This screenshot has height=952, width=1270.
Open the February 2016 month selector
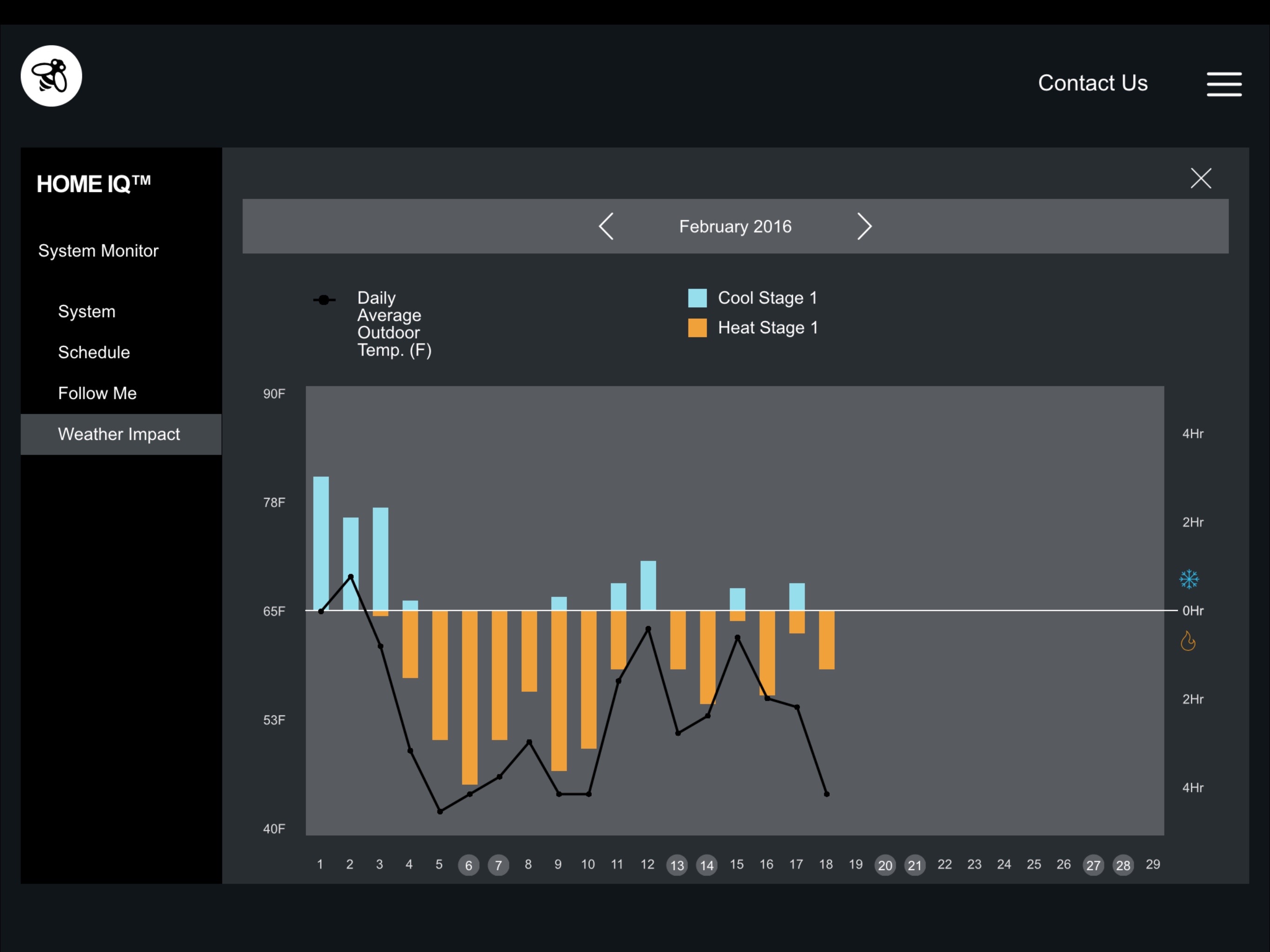click(x=735, y=226)
